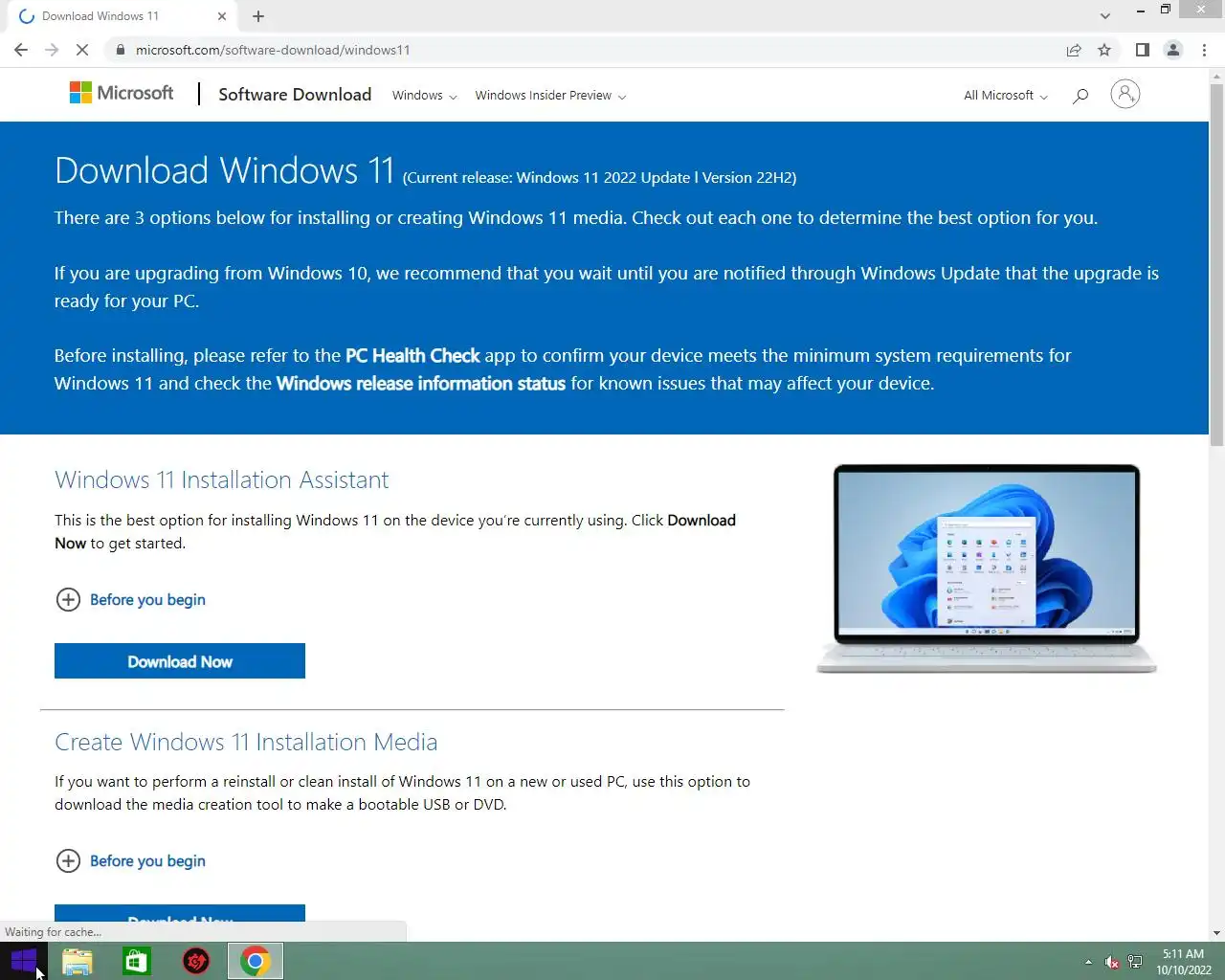
Task: Click the magnifier search icon on the Microsoft site
Action: pyautogui.click(x=1080, y=95)
